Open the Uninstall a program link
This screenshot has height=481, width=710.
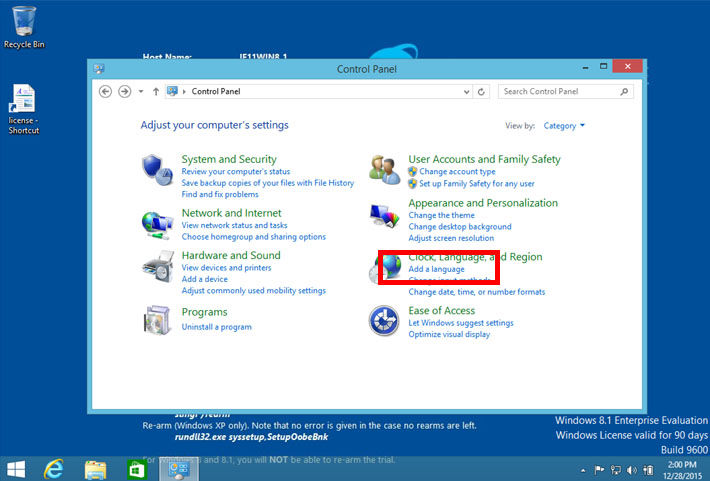click(x=216, y=327)
